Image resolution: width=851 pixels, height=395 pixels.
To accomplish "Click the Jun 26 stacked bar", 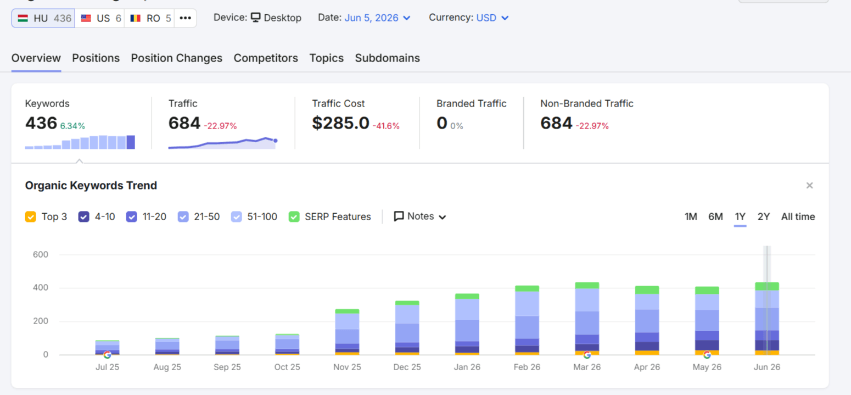I will click(x=767, y=318).
